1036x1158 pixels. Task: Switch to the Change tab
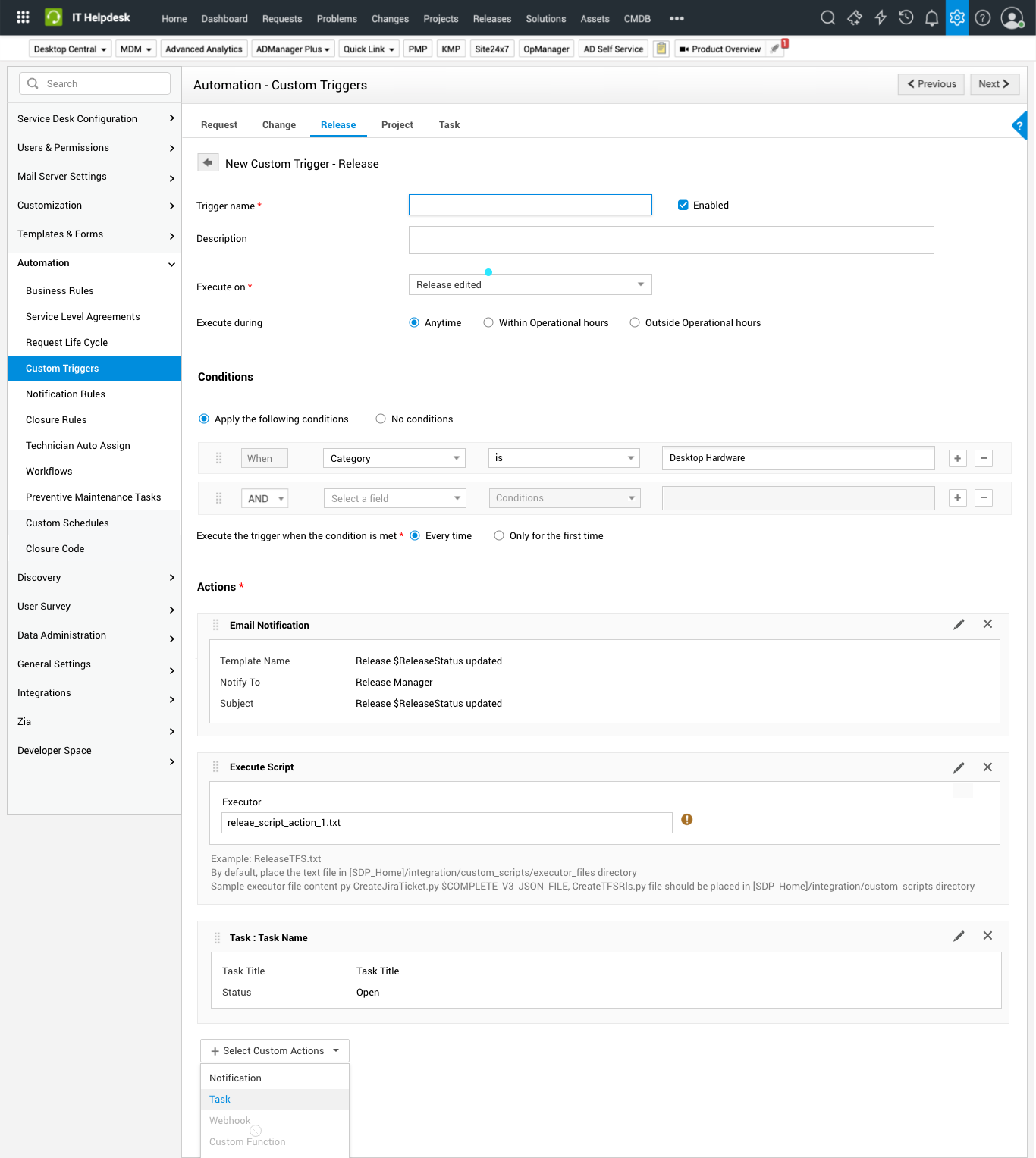tap(278, 124)
